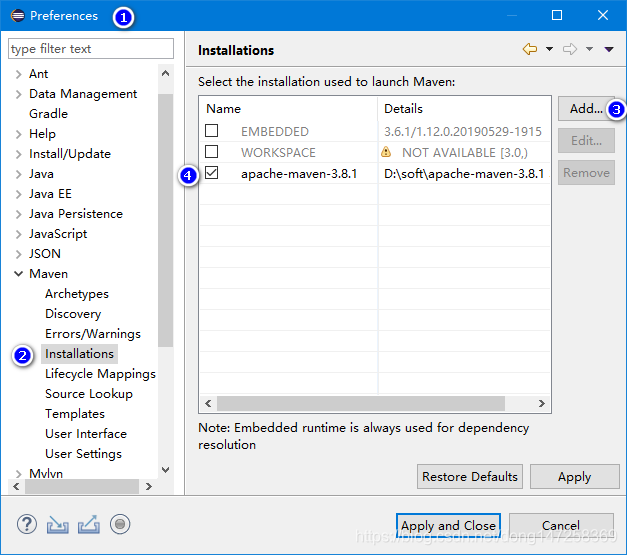Viewport: 627px width, 555px height.
Task: Expand the Data Management node
Action: click(18, 94)
